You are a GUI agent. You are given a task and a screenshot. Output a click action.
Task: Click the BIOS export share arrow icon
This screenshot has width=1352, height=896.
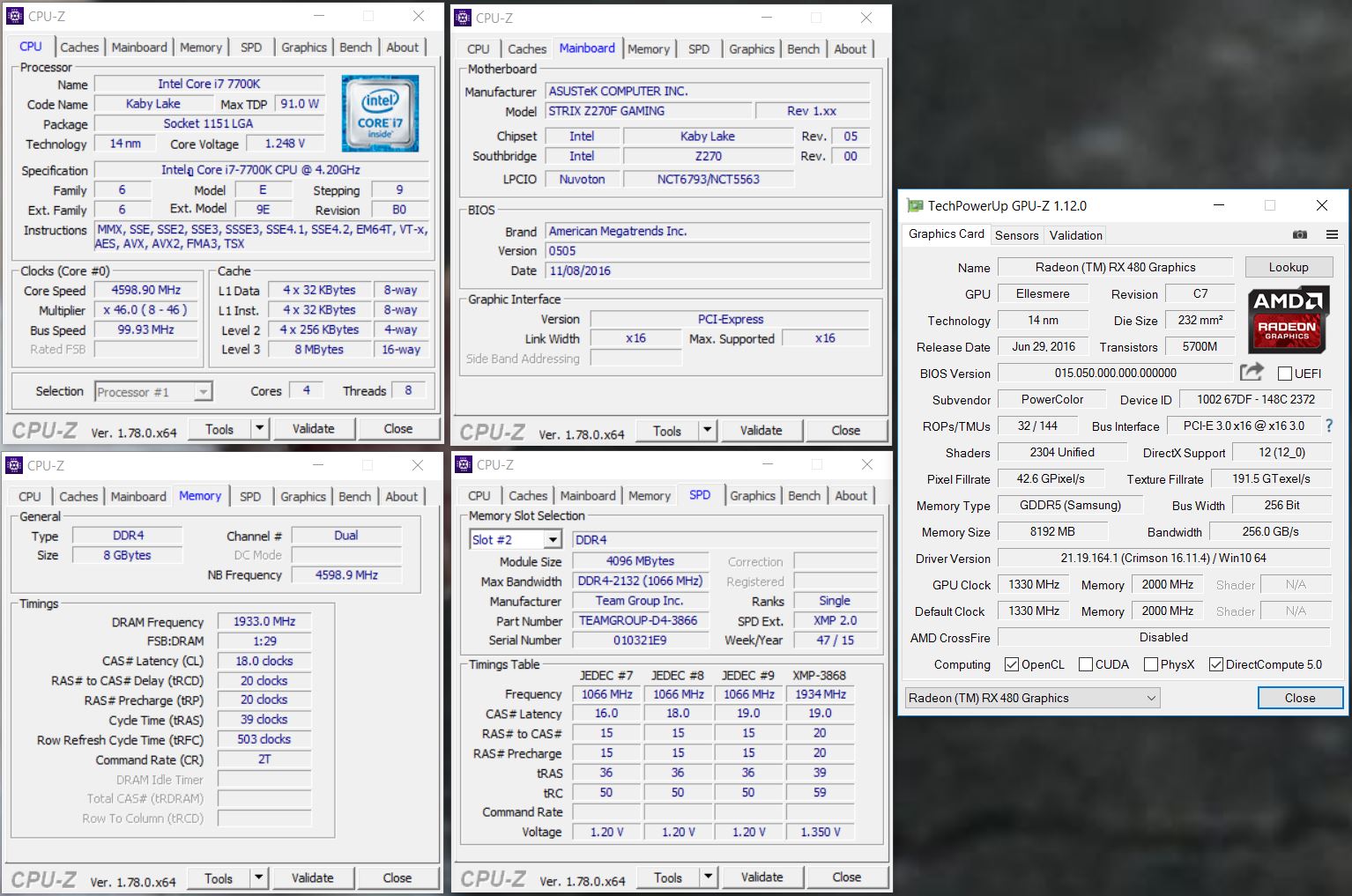coord(1251,373)
